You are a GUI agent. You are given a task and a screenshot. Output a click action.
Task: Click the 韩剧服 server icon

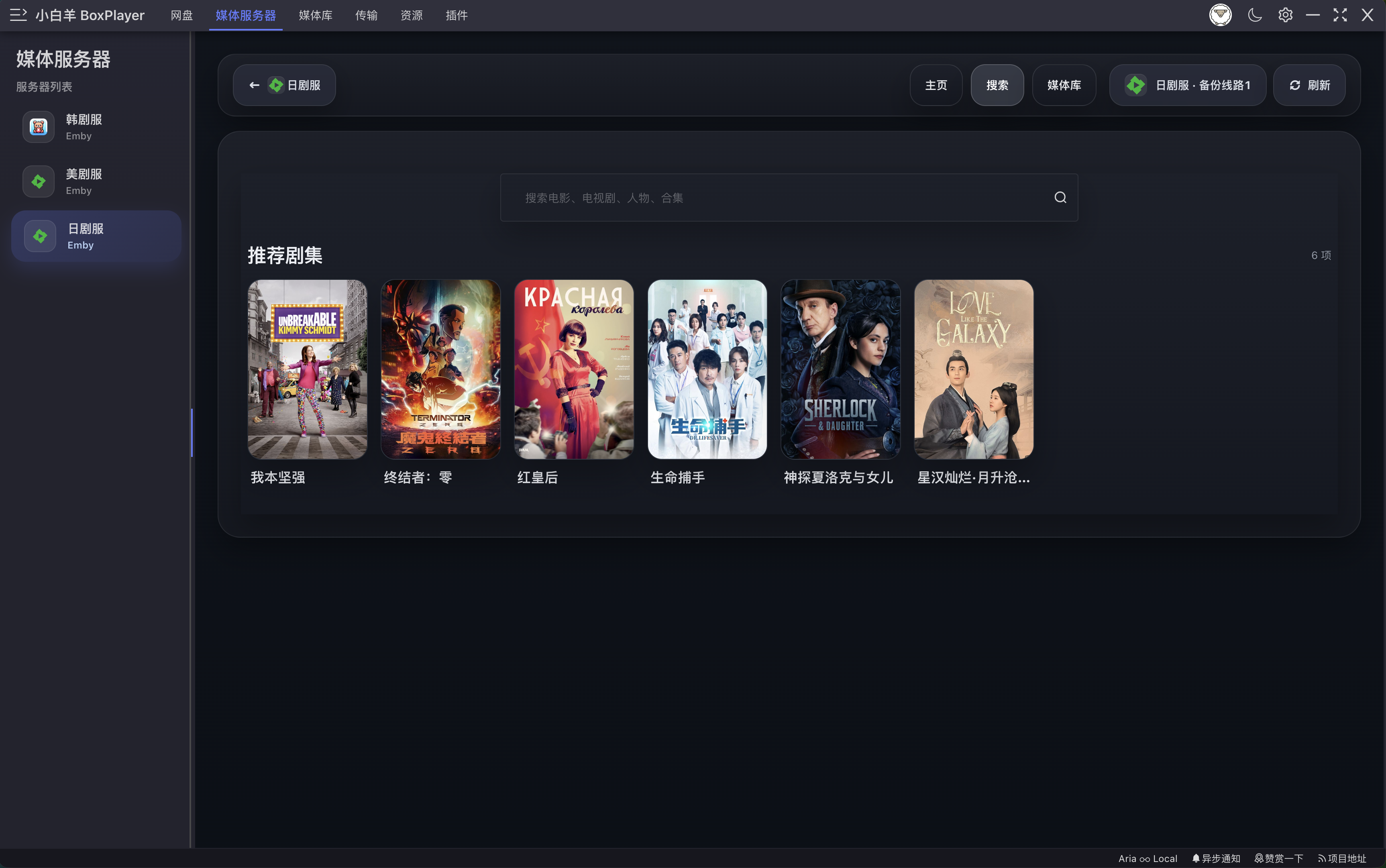39,127
